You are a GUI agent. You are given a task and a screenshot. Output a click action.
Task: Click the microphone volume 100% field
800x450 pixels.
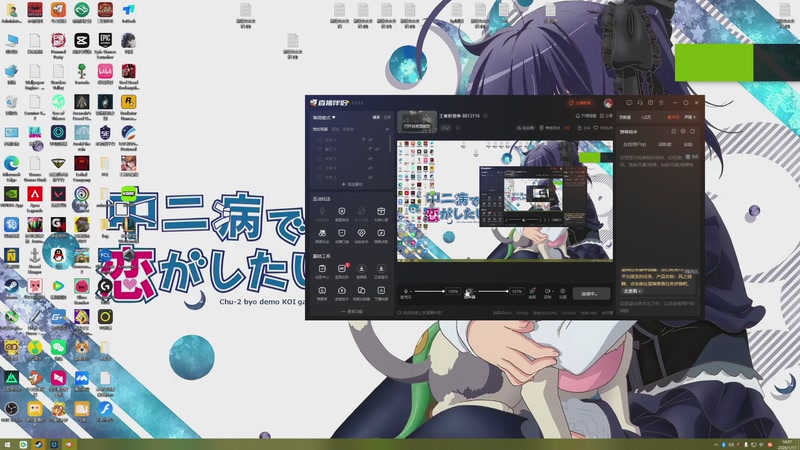coord(453,291)
